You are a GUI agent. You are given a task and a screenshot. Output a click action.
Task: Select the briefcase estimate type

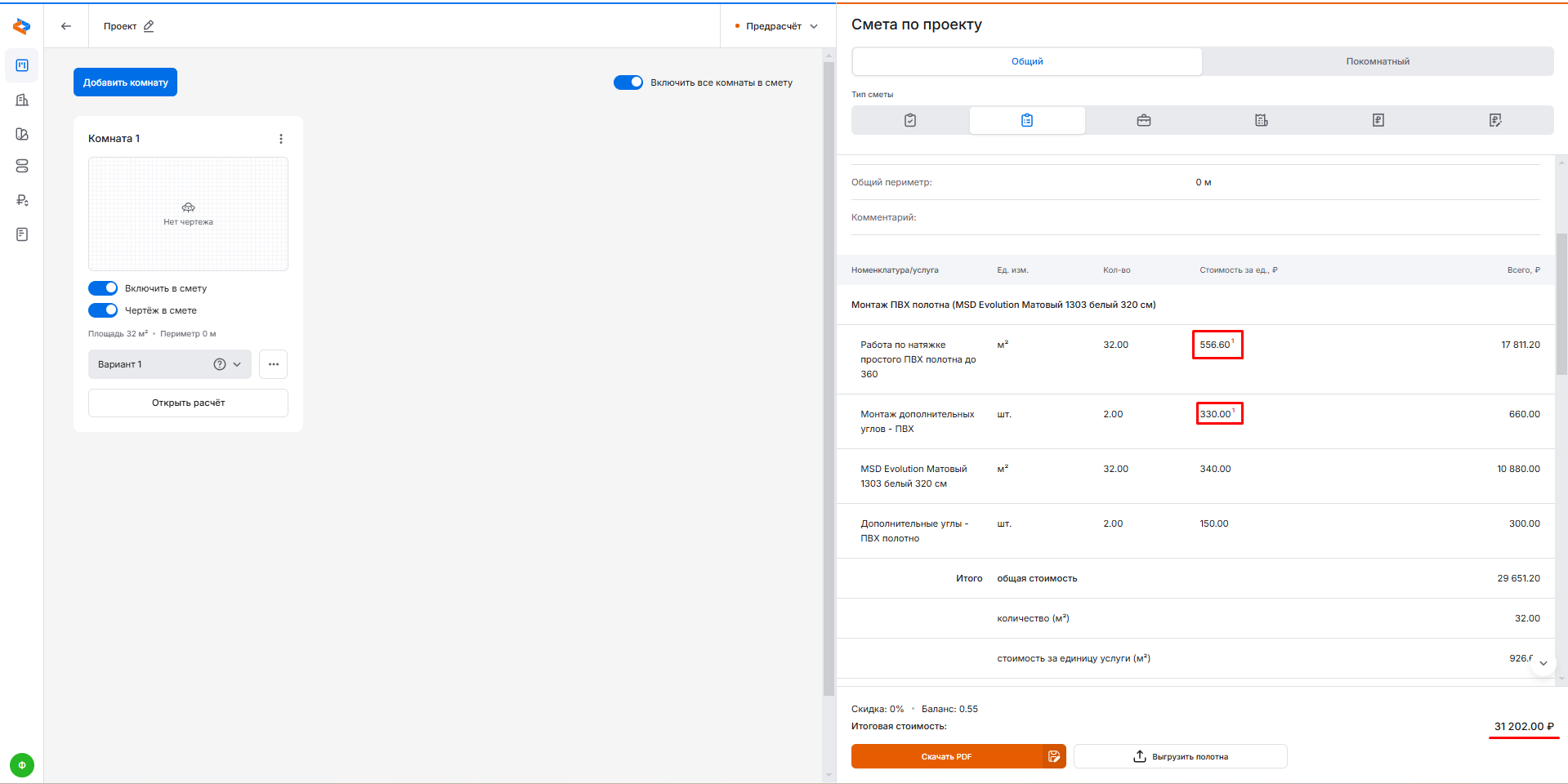tap(1144, 120)
